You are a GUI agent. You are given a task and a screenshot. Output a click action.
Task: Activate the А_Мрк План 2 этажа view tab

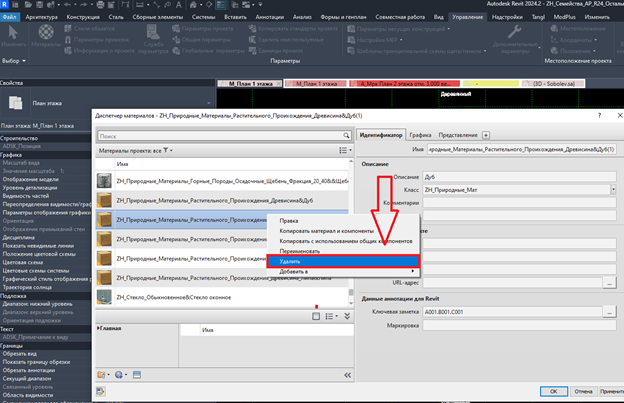(404, 84)
